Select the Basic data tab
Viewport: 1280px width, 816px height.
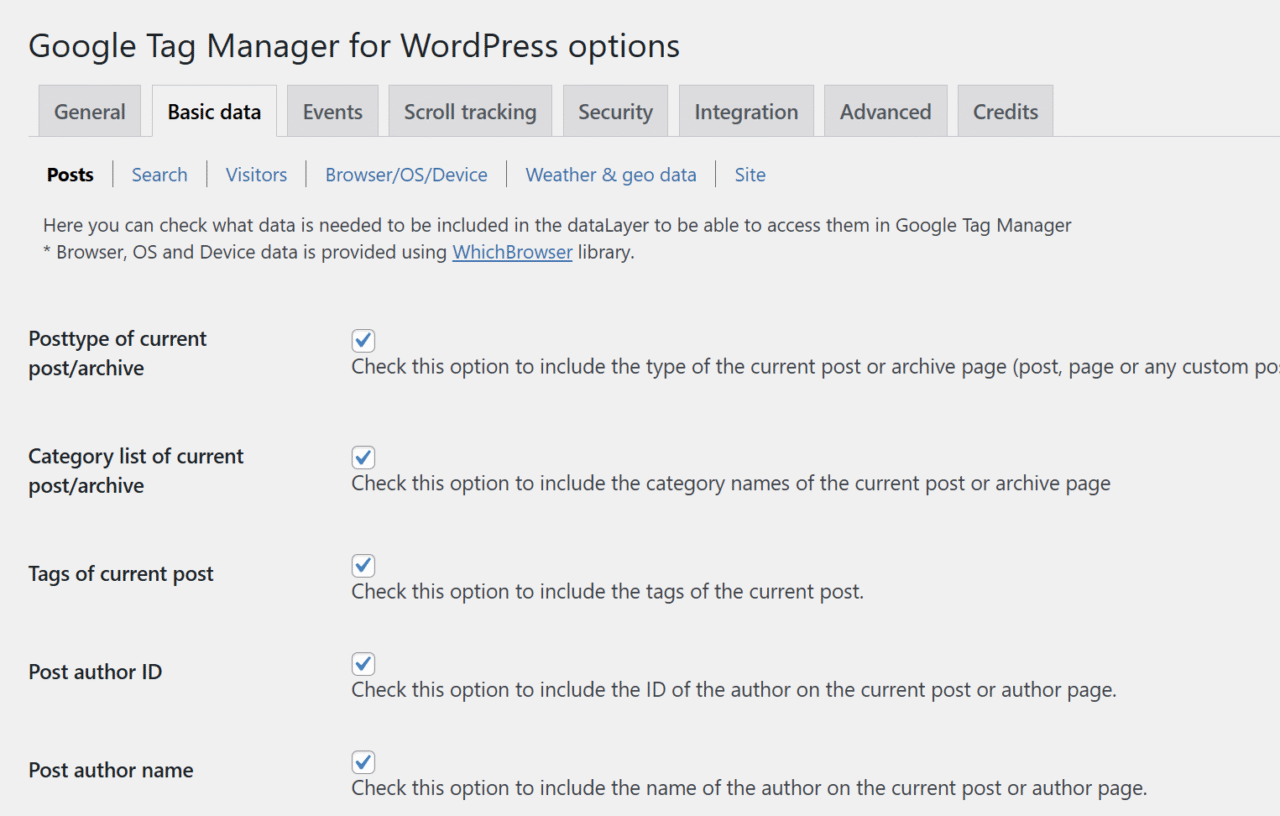pyautogui.click(x=214, y=111)
